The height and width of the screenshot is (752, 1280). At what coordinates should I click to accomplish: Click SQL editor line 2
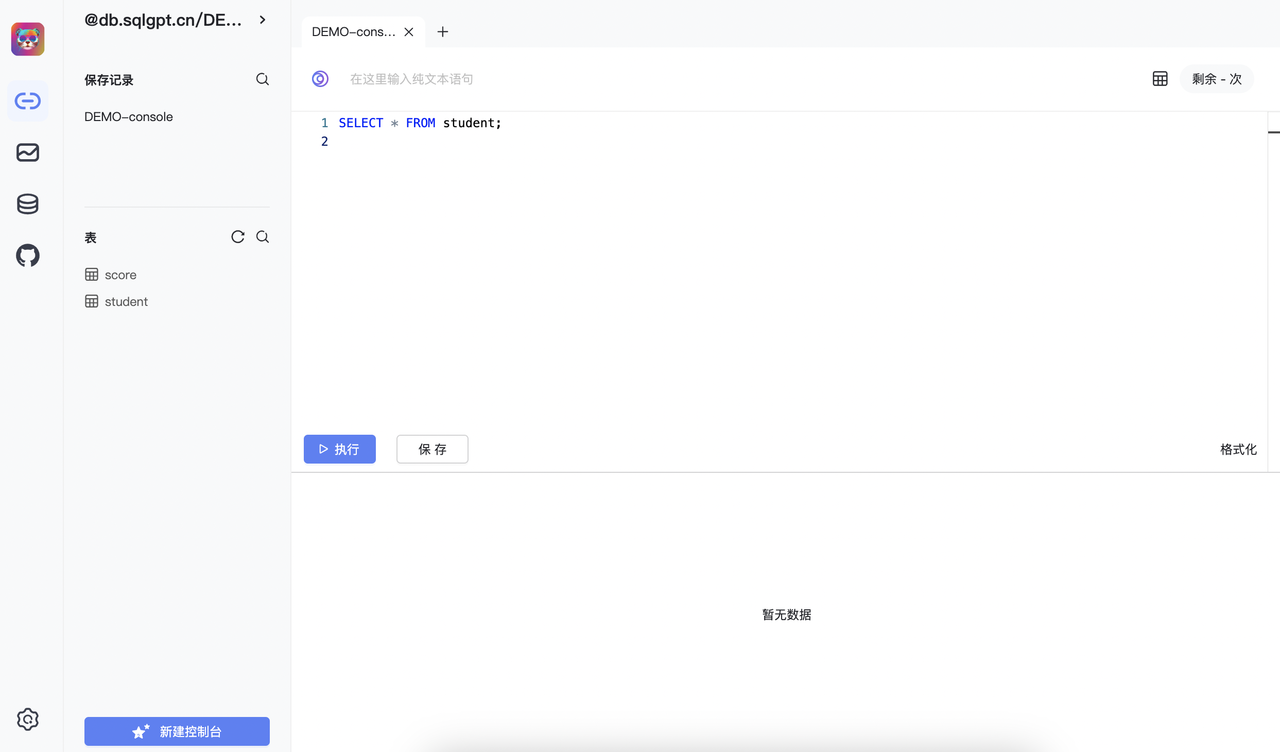tap(800, 142)
